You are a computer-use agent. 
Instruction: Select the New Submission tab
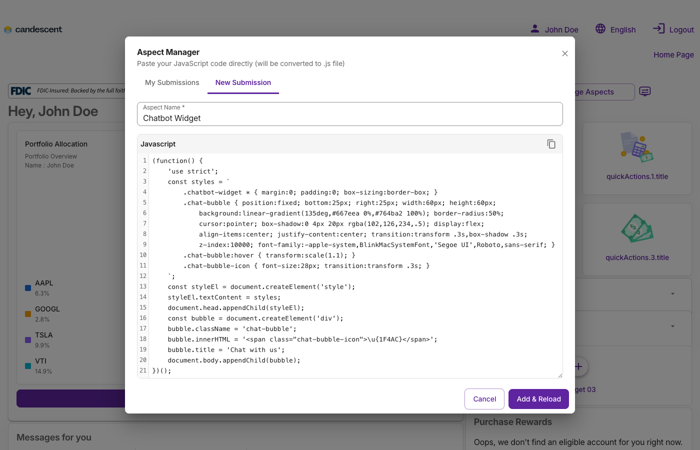coord(243,83)
